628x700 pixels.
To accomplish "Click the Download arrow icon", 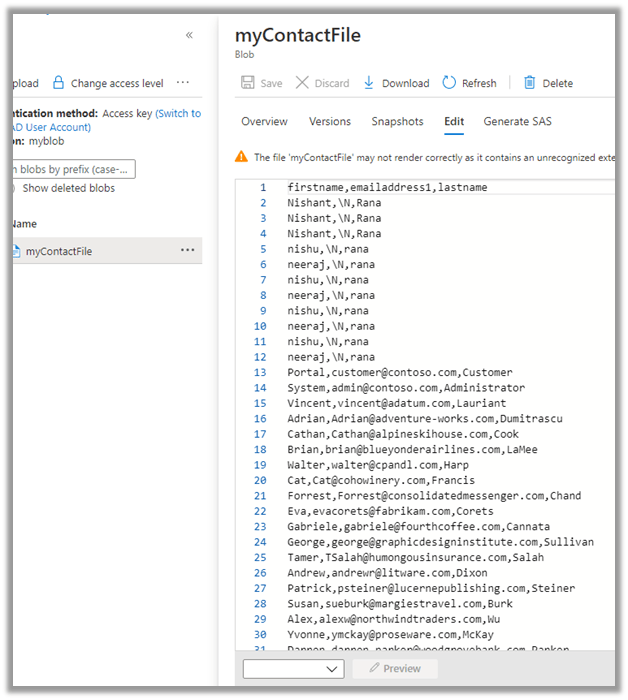I will pyautogui.click(x=369, y=83).
